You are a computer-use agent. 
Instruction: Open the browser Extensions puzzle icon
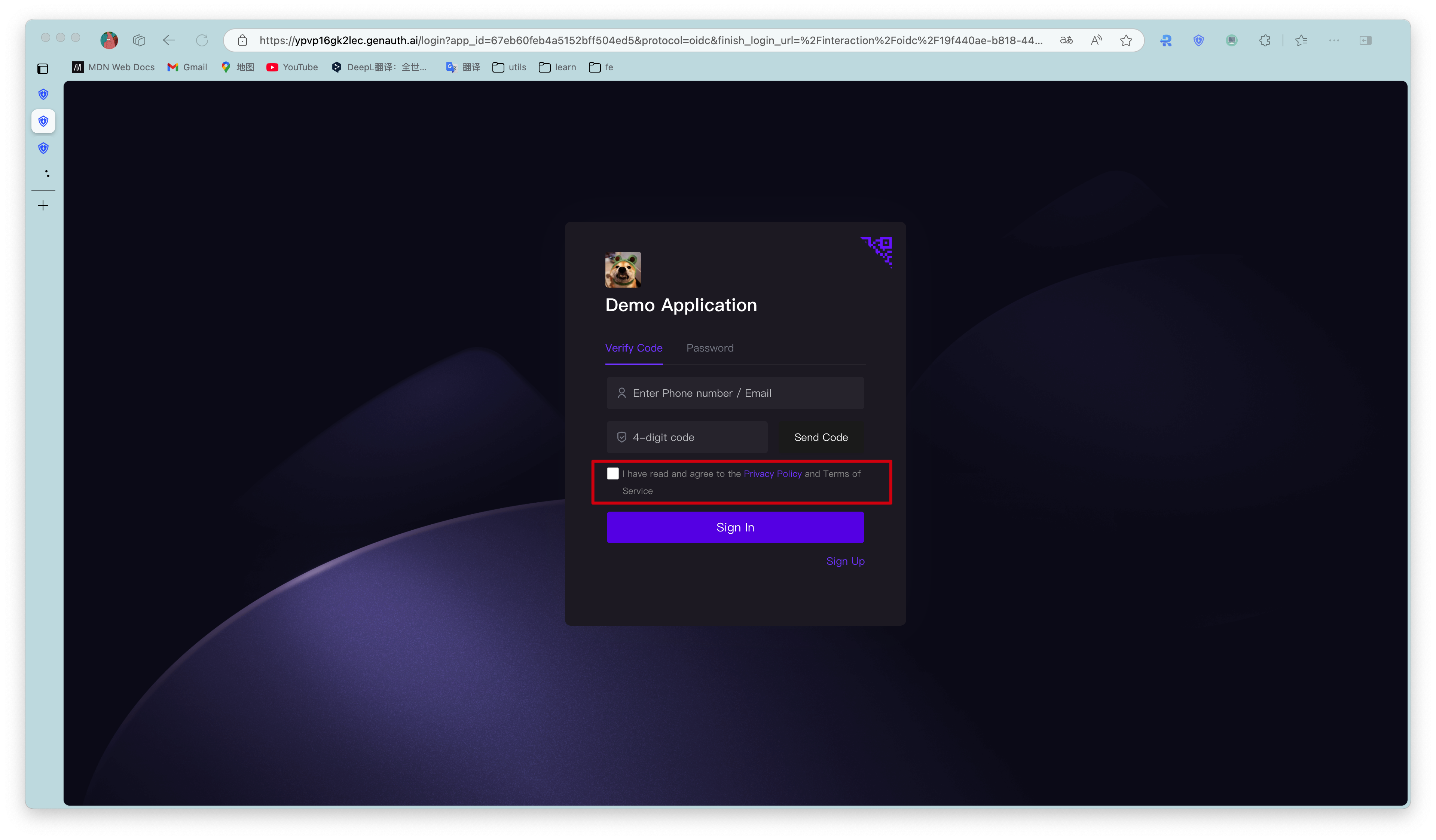click(x=1265, y=40)
